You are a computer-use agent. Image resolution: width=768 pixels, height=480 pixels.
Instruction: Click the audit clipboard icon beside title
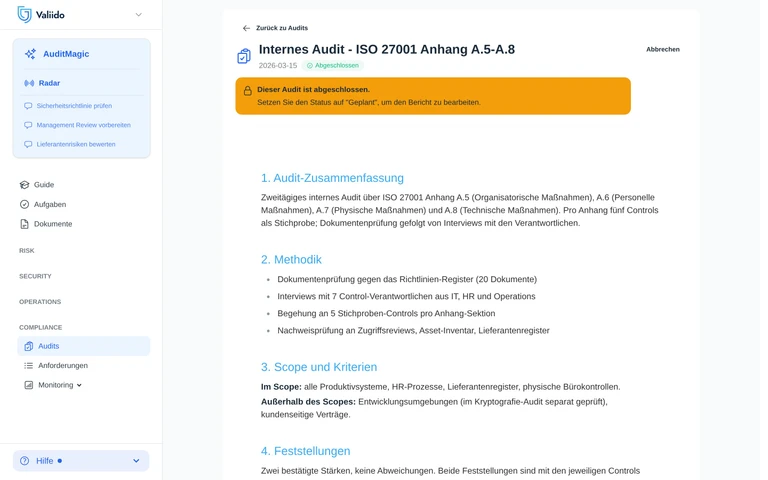point(243,56)
